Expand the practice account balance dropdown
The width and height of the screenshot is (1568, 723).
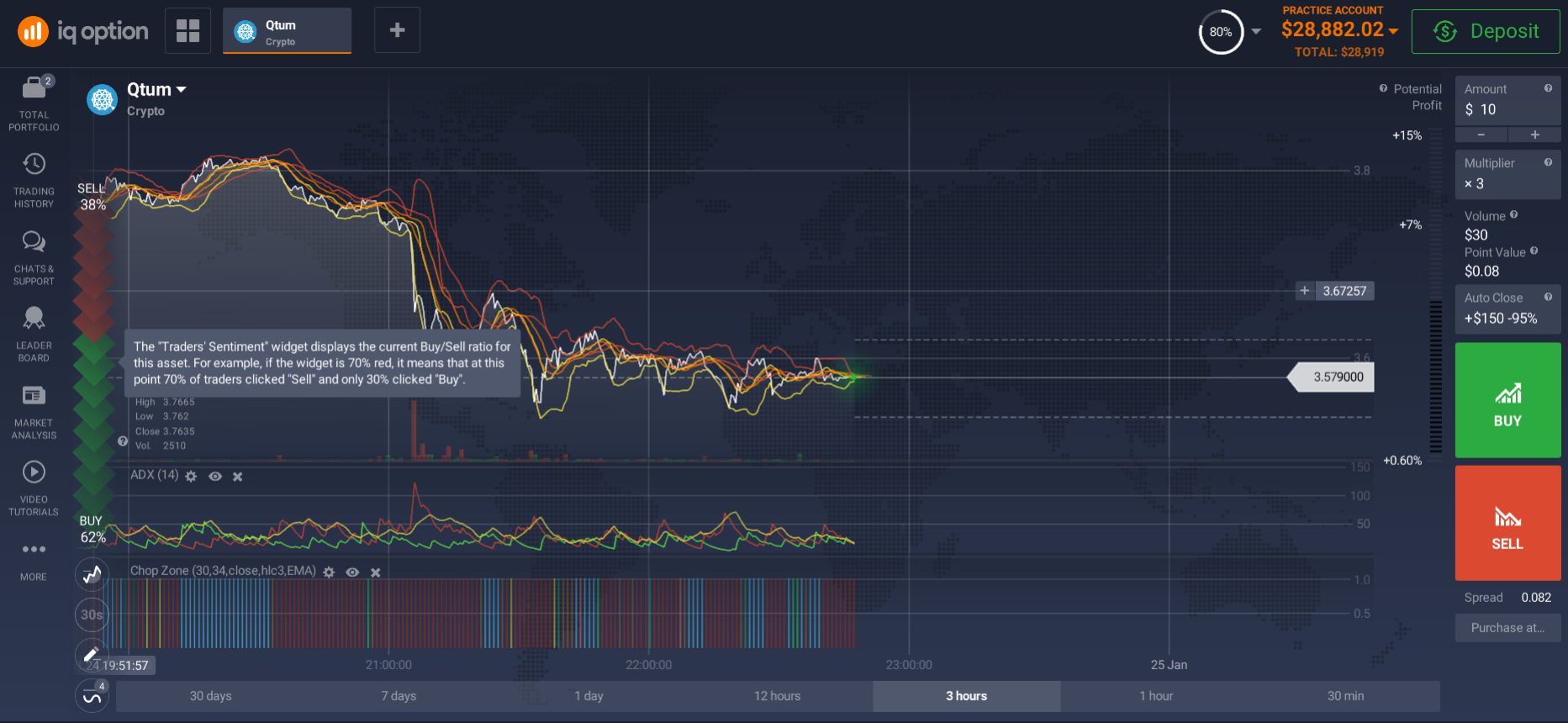point(1393,30)
